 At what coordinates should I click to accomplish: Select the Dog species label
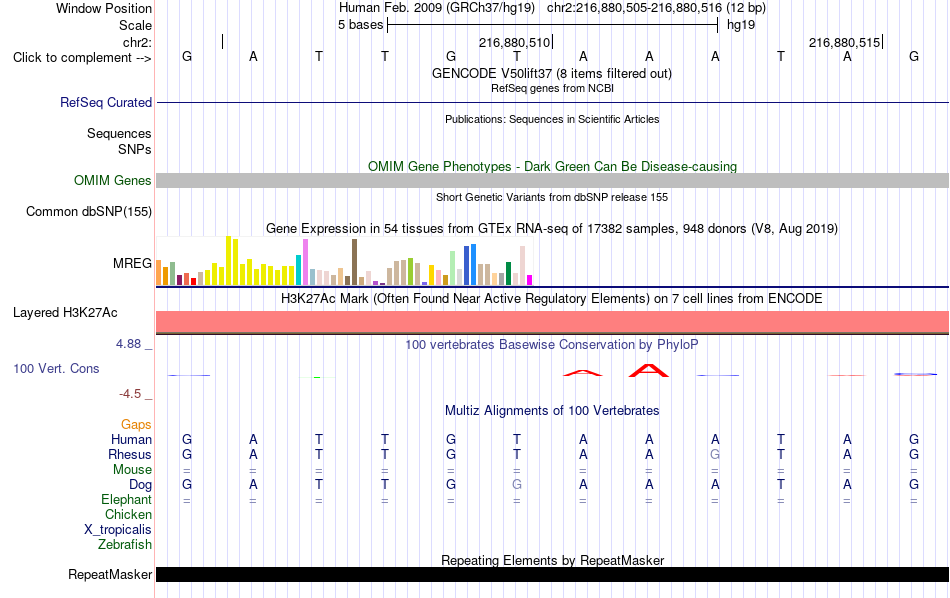[x=140, y=485]
